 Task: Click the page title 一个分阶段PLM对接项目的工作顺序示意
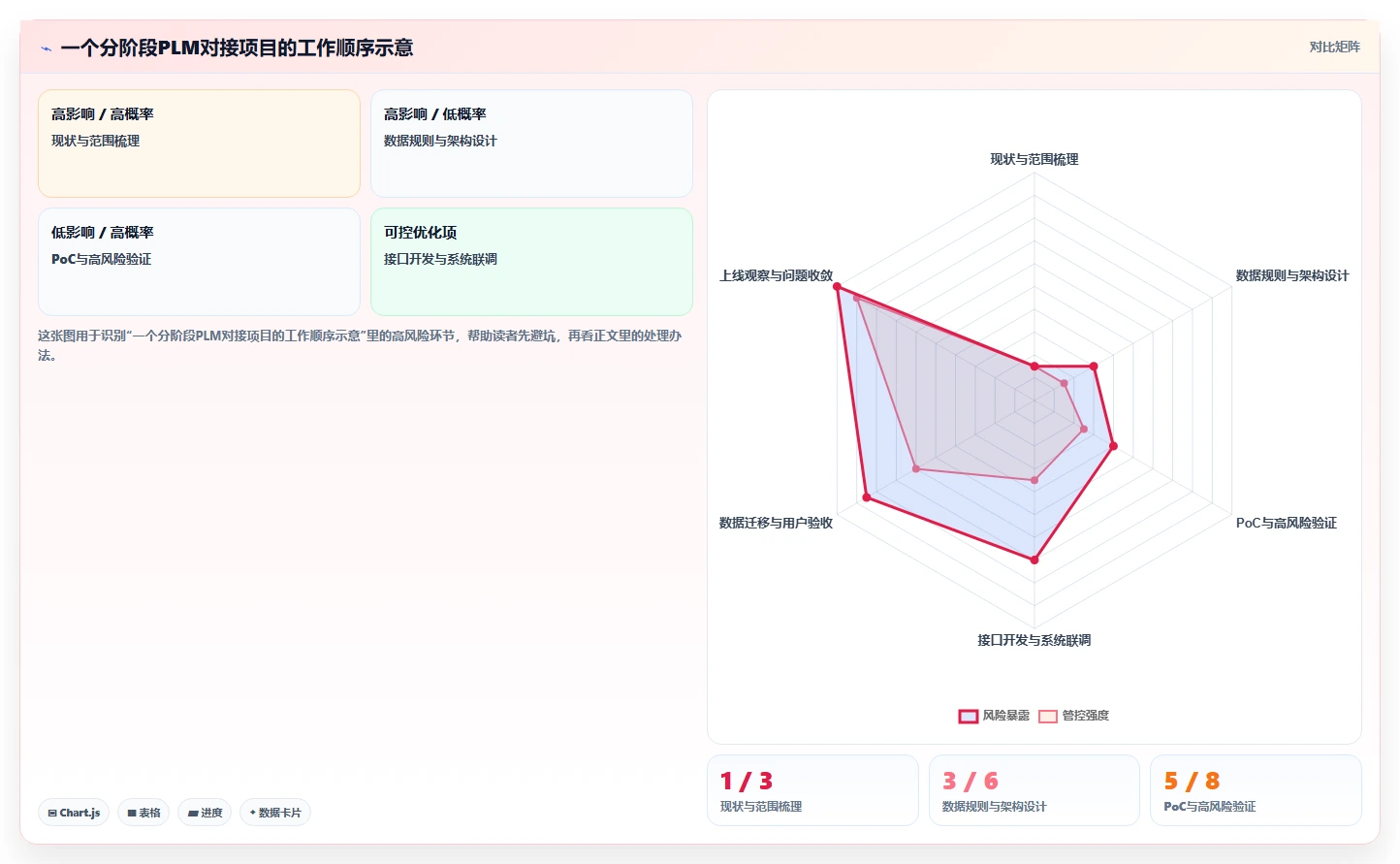[237, 48]
